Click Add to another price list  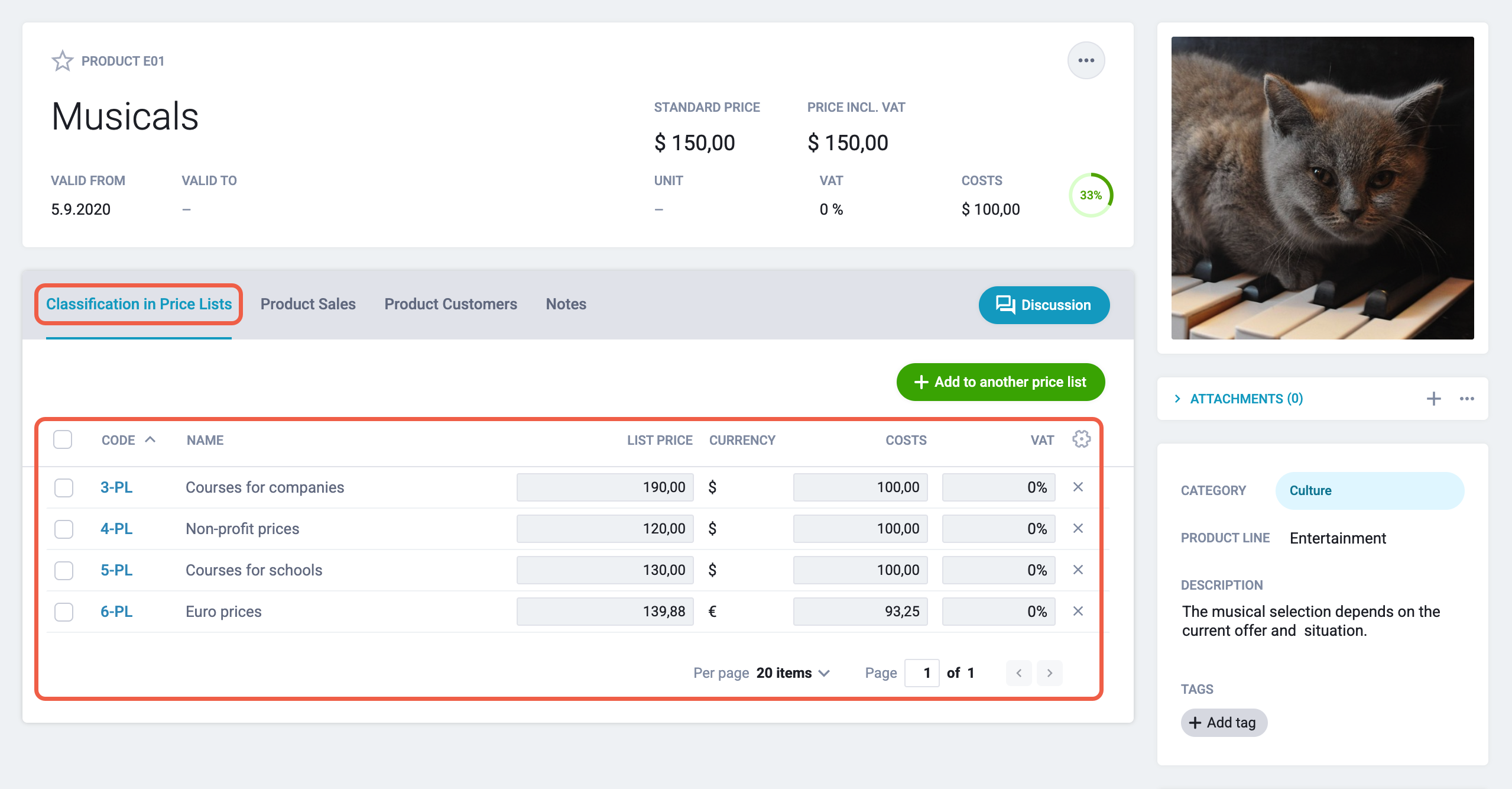(x=1000, y=382)
